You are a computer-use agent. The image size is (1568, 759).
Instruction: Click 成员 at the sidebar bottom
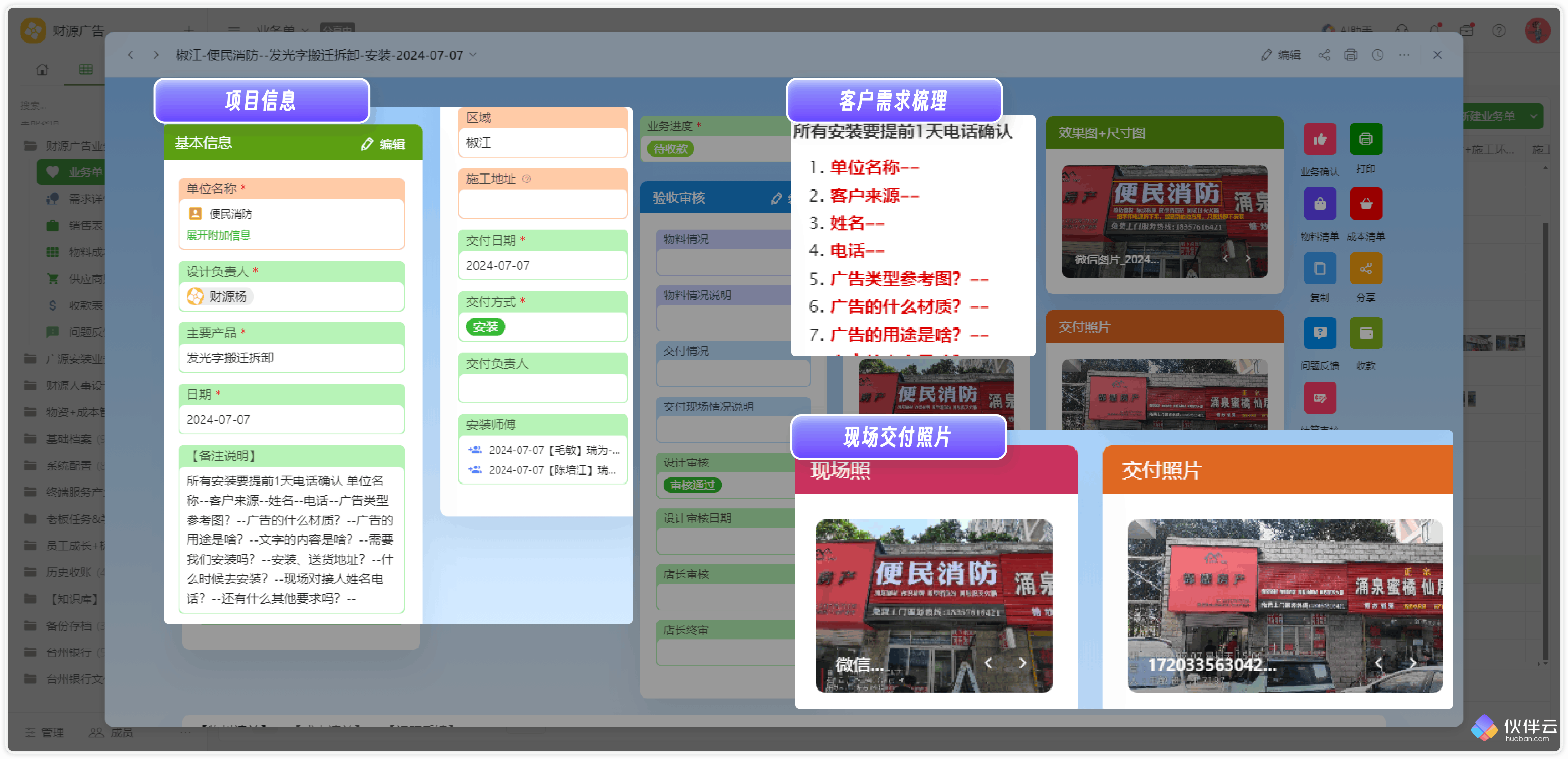(111, 733)
